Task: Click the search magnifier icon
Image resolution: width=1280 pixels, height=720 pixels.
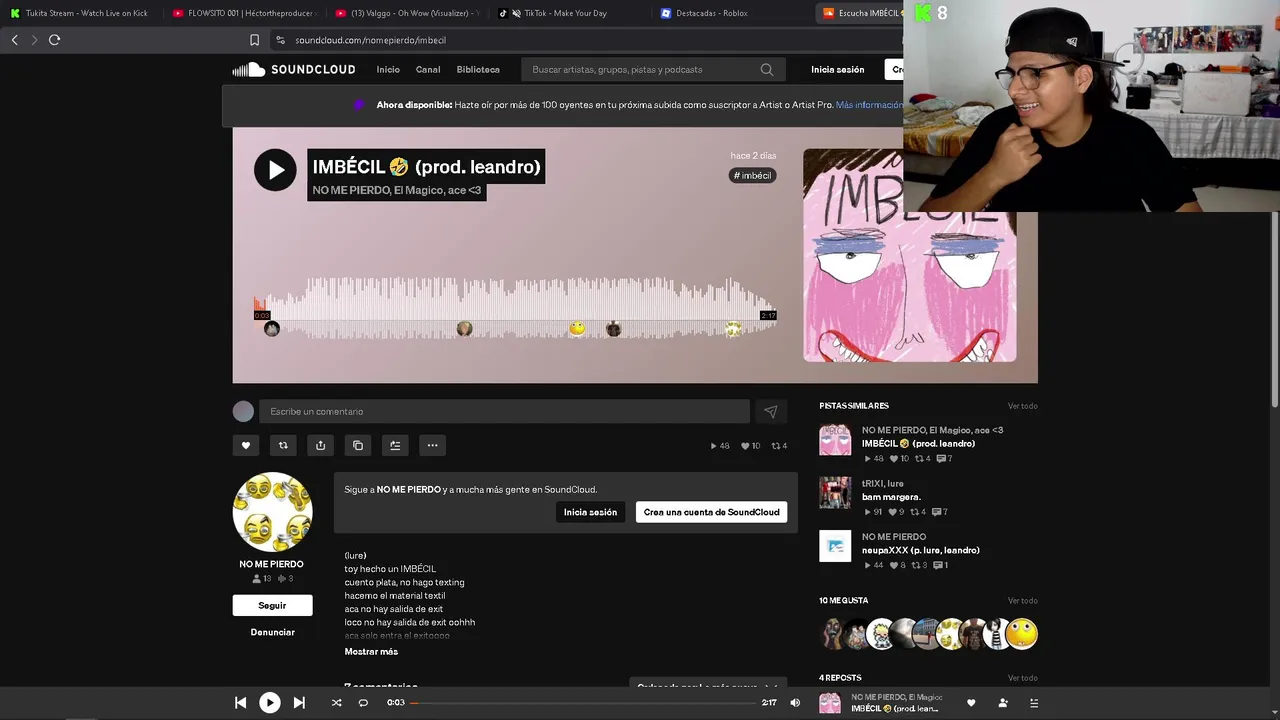Action: [767, 70]
